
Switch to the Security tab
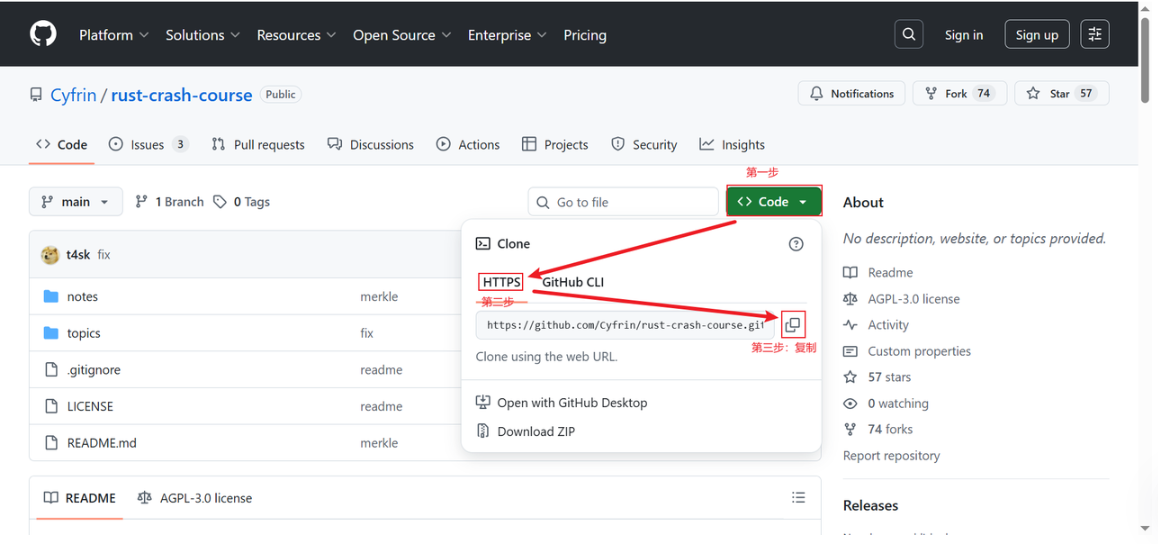click(x=644, y=145)
